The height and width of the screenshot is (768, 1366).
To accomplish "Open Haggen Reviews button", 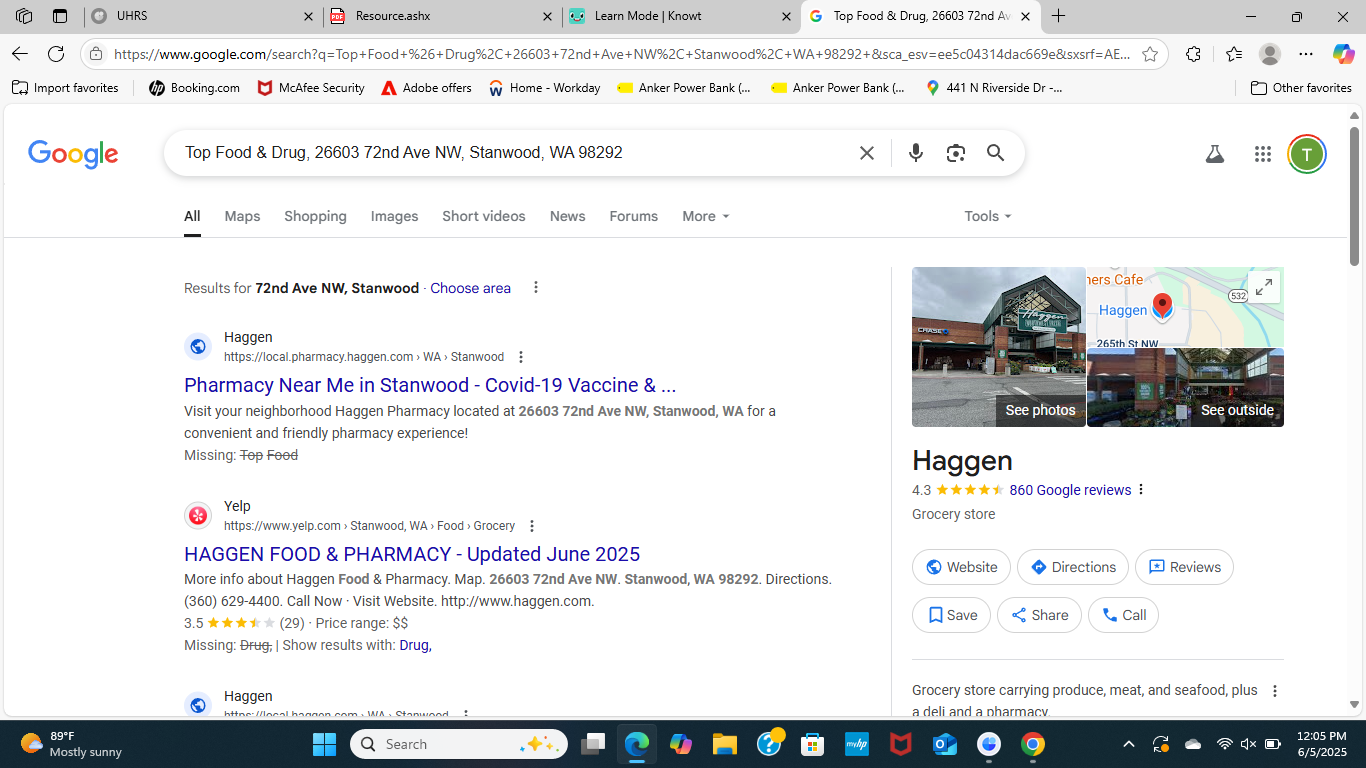I will click(1184, 567).
